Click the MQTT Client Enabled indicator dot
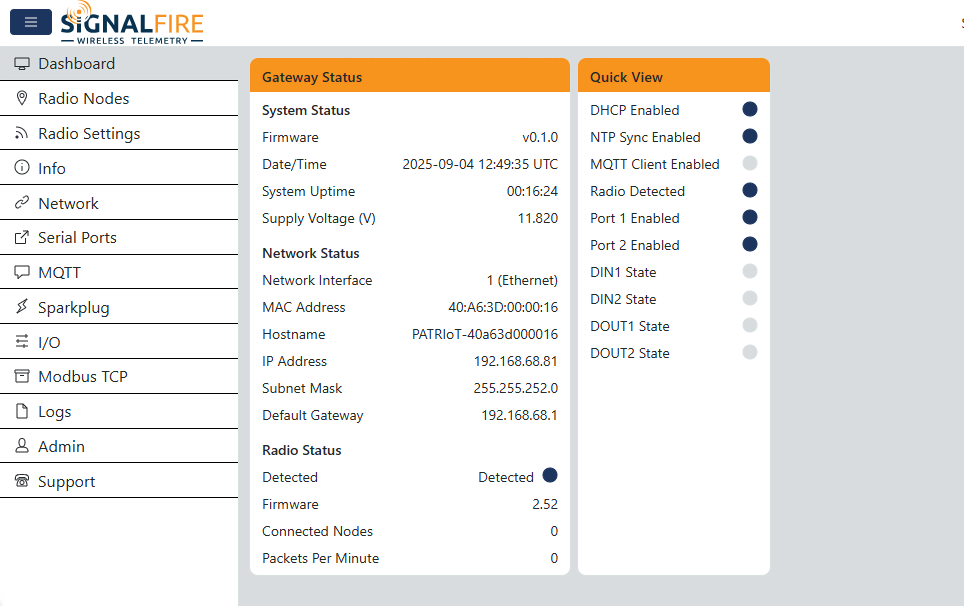The width and height of the screenshot is (964, 606). 749,164
